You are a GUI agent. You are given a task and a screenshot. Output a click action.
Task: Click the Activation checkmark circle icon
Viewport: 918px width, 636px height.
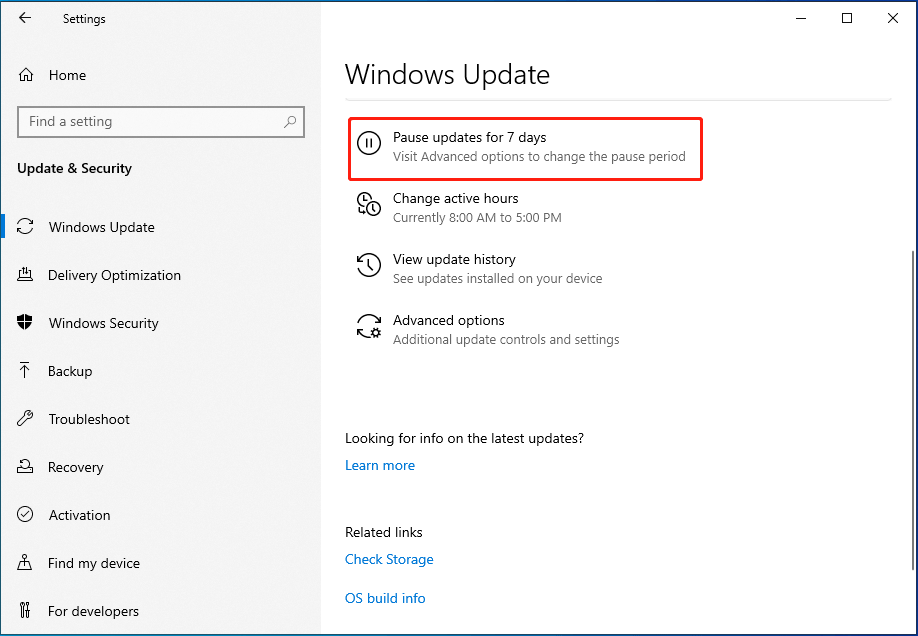(x=25, y=514)
